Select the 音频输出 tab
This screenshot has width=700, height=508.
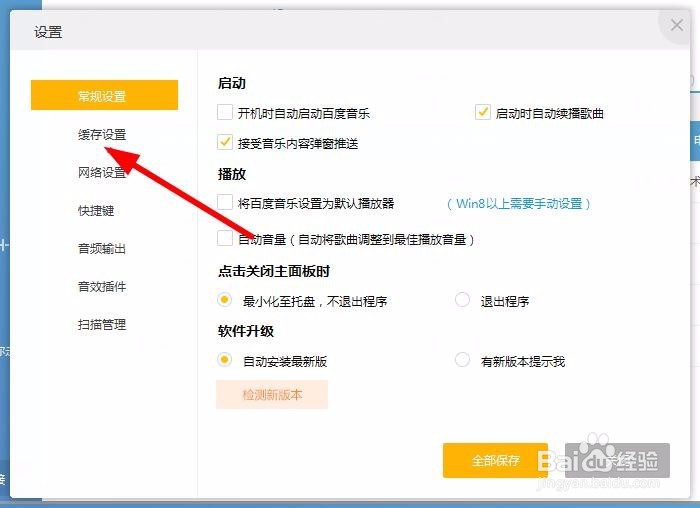coord(102,248)
